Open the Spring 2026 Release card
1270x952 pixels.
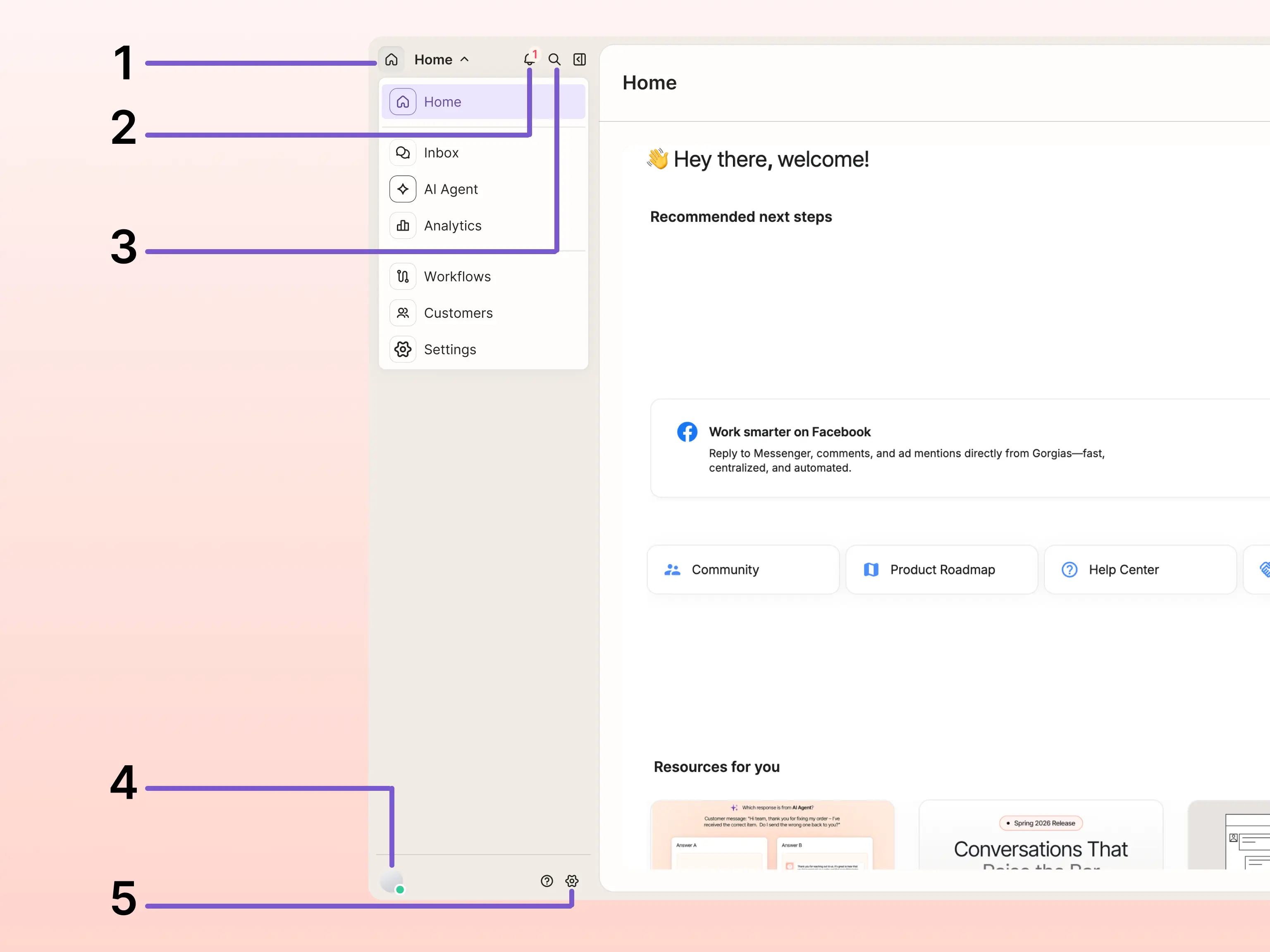pos(1041,835)
